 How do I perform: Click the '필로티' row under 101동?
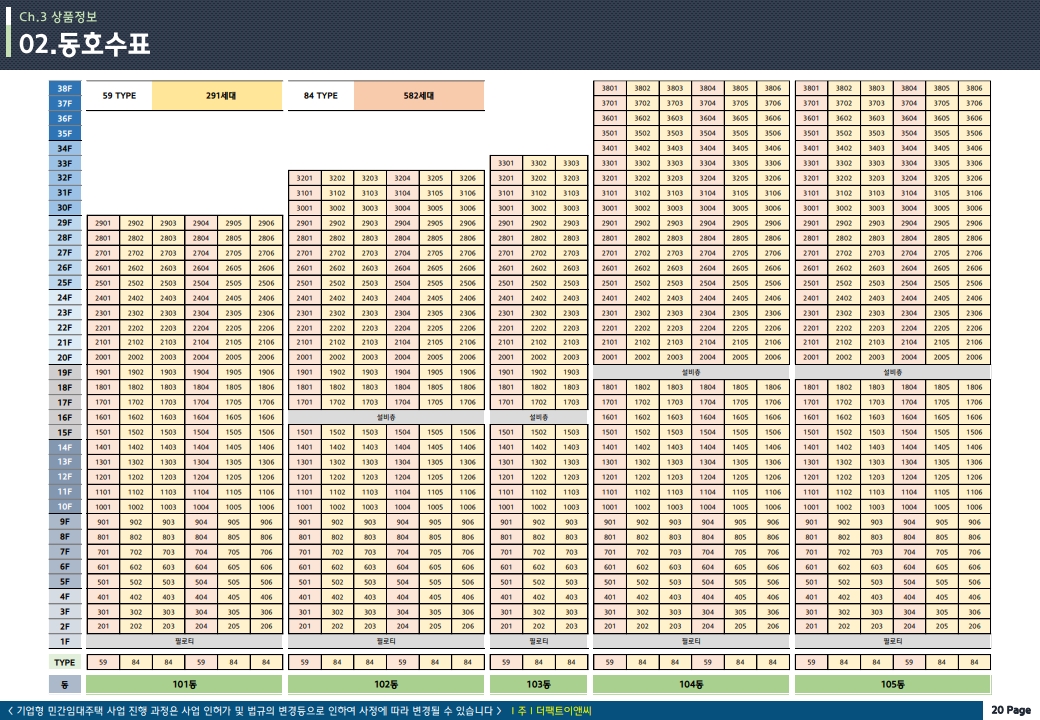[184, 641]
